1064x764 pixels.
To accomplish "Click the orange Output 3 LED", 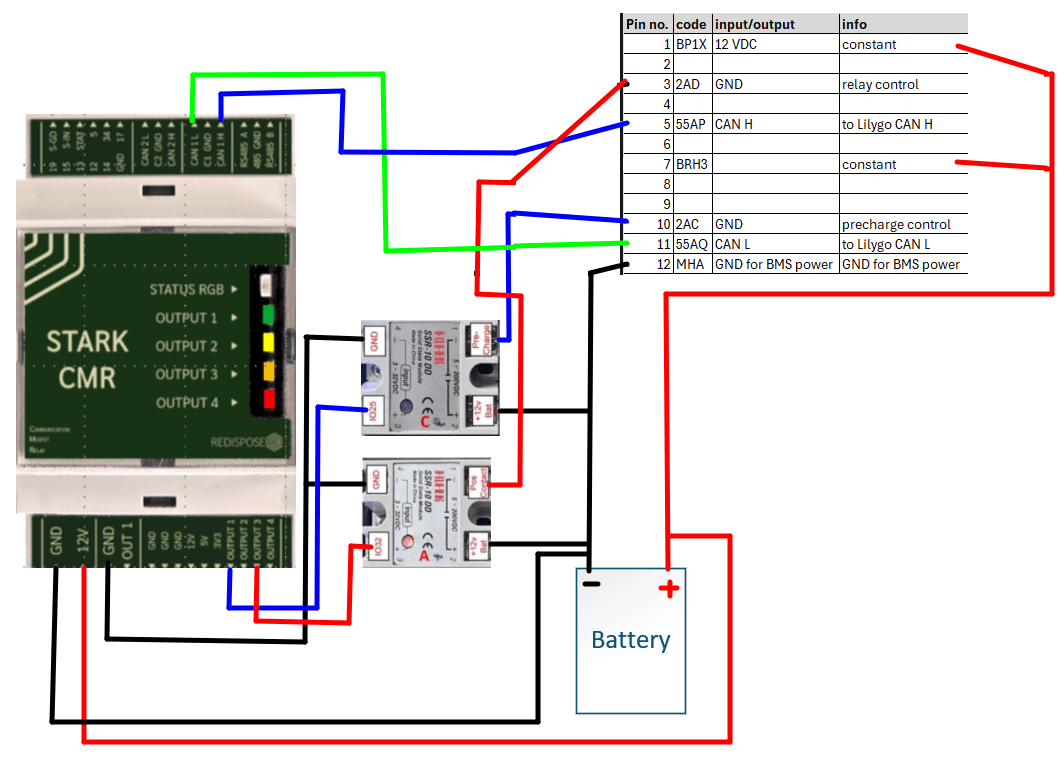I will point(269,370).
